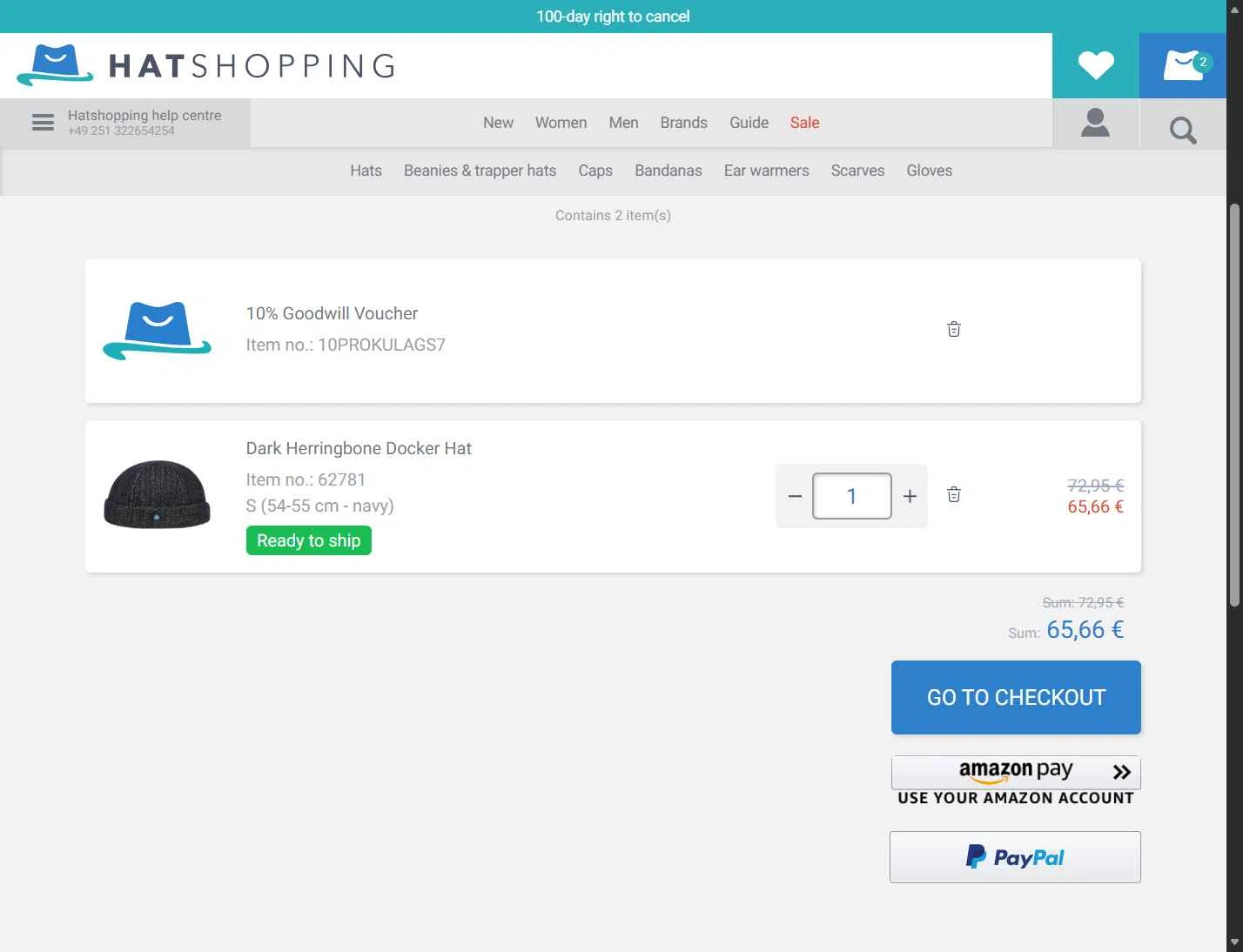This screenshot has width=1243, height=952.
Task: Click the Docker Hat quantity input field
Action: pyautogui.click(x=852, y=496)
